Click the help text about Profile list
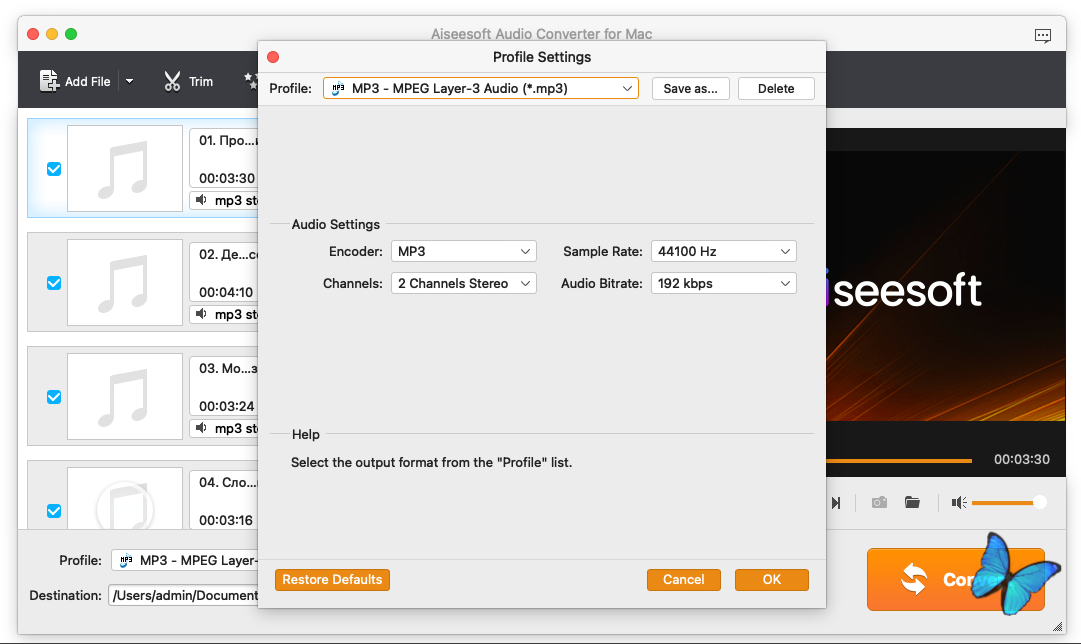1081x644 pixels. click(432, 462)
